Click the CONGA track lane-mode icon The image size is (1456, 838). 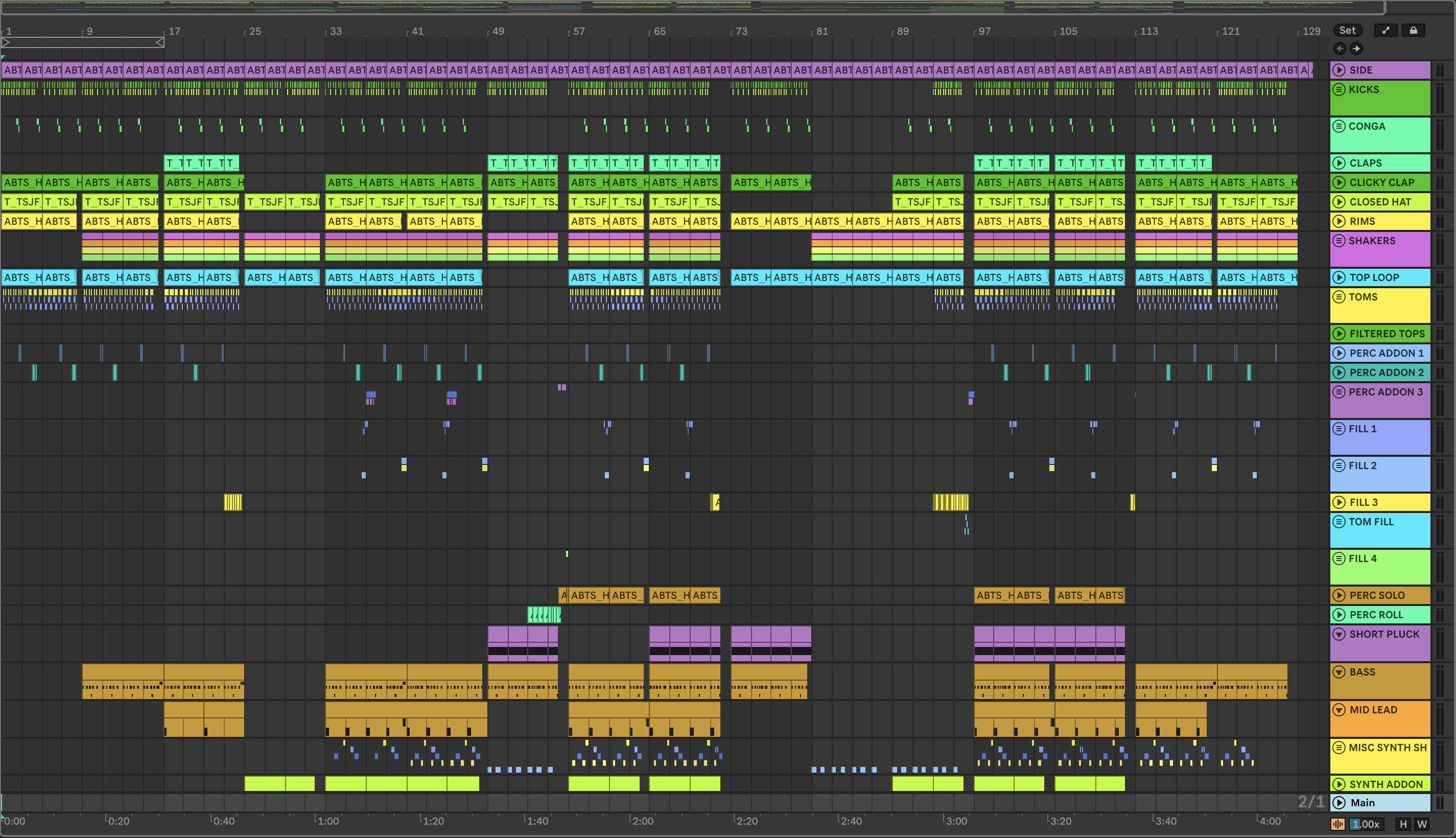point(1339,126)
